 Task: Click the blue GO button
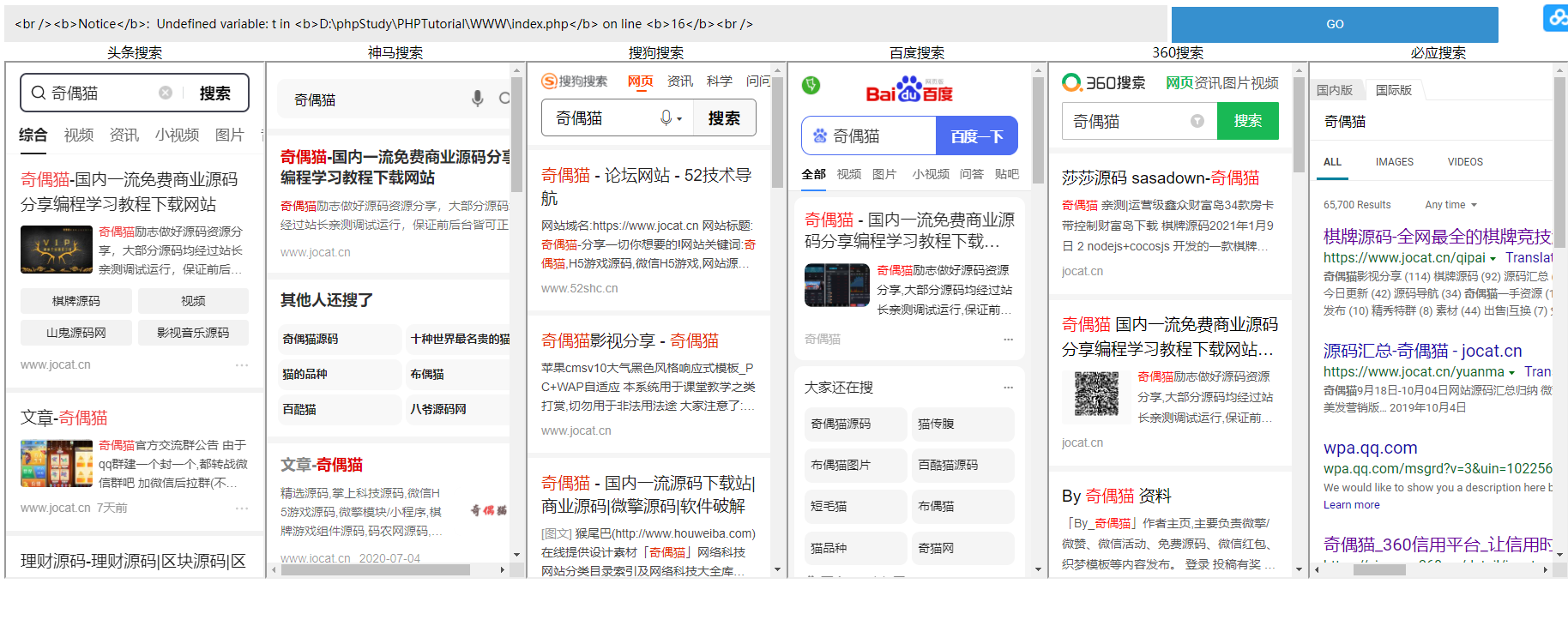(x=1335, y=24)
